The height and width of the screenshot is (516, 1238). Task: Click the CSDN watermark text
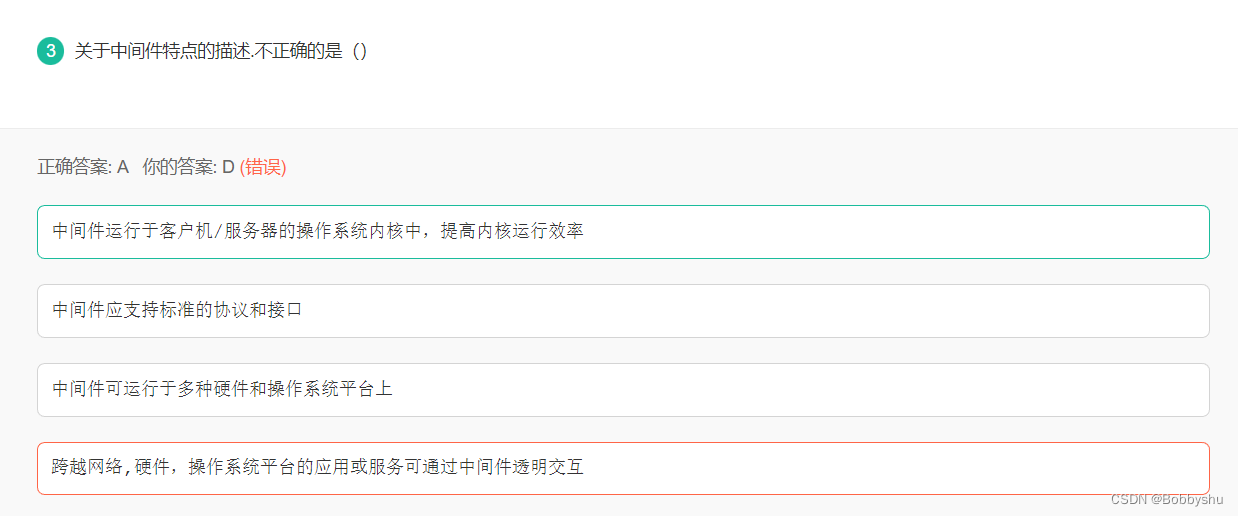(x=1128, y=498)
